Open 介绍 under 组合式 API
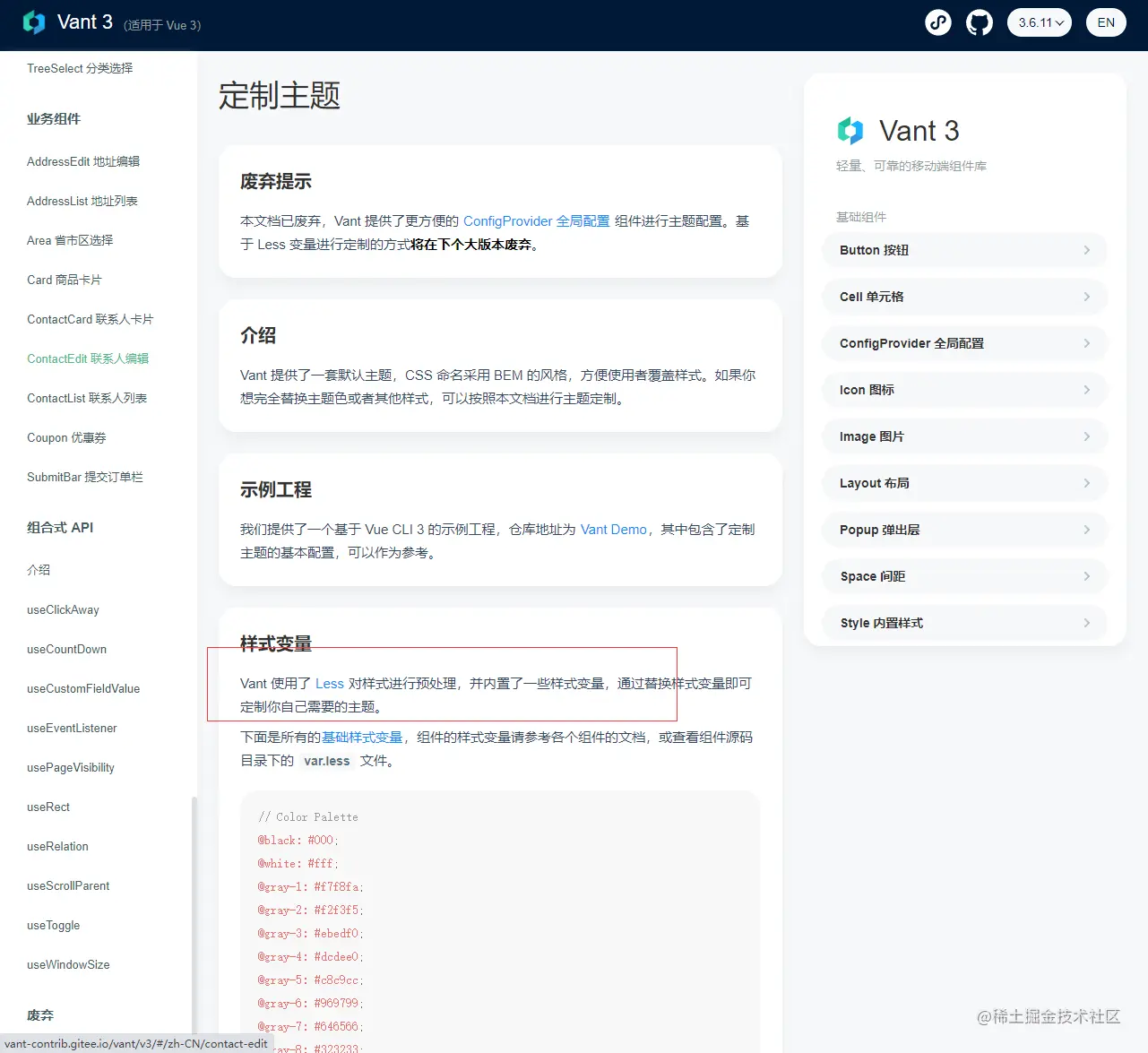The height and width of the screenshot is (1053, 1148). pos(39,570)
